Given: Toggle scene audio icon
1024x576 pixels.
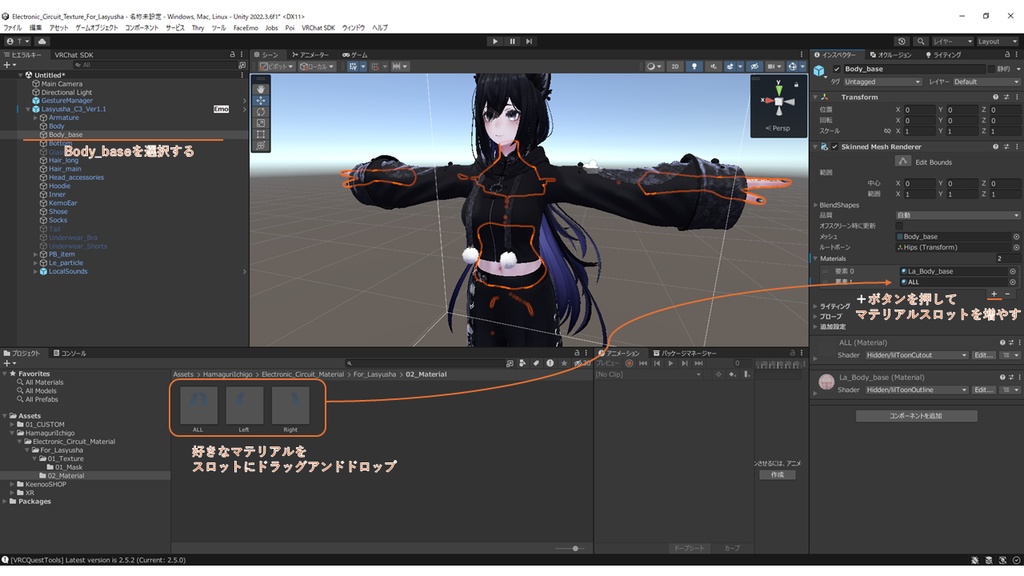Looking at the screenshot, I should pos(712,66).
